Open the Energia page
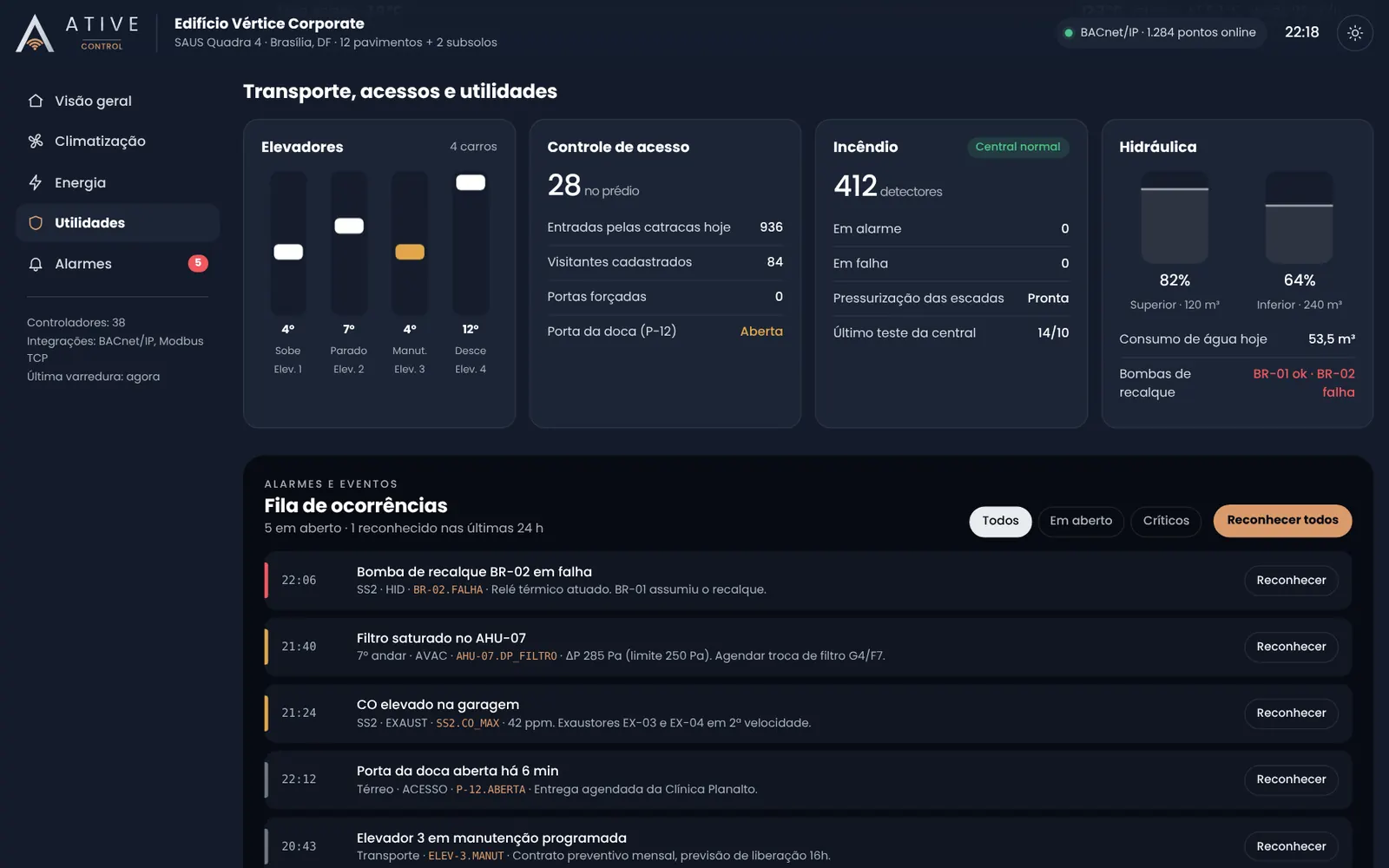 click(117, 182)
